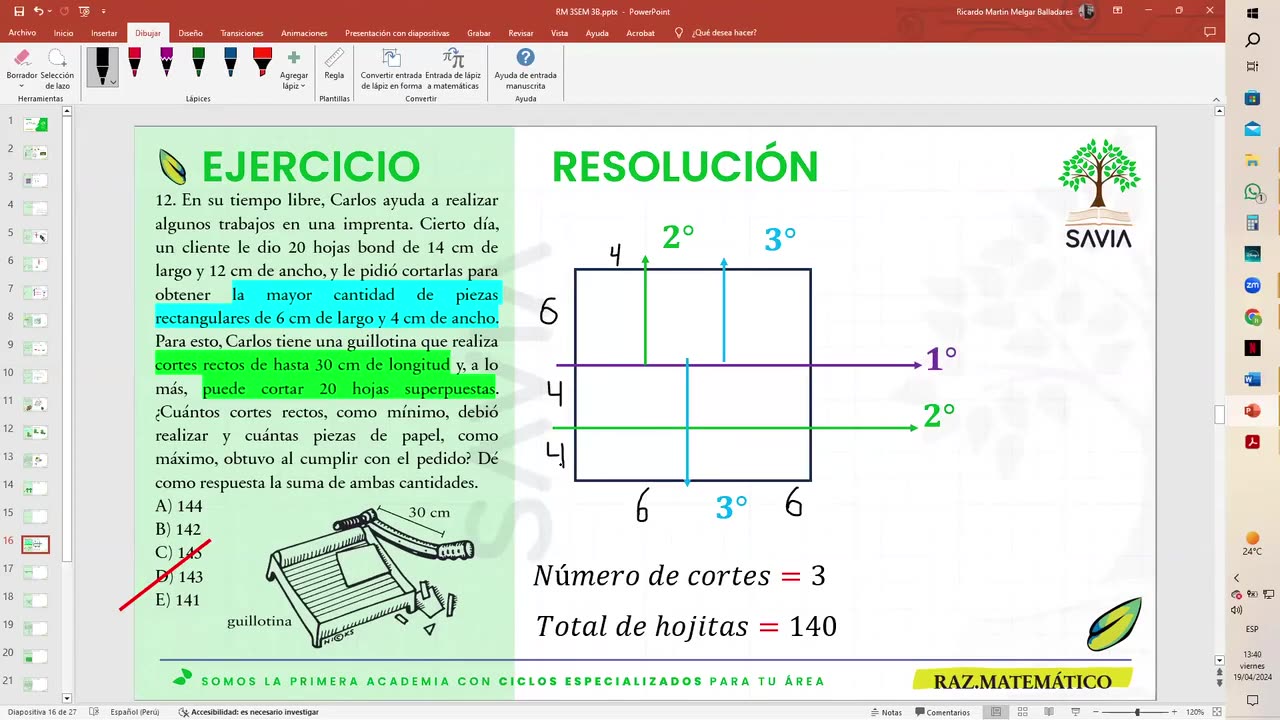This screenshot has height=720, width=1280.
Task: Switch to the Transiciones tab
Action: [242, 33]
